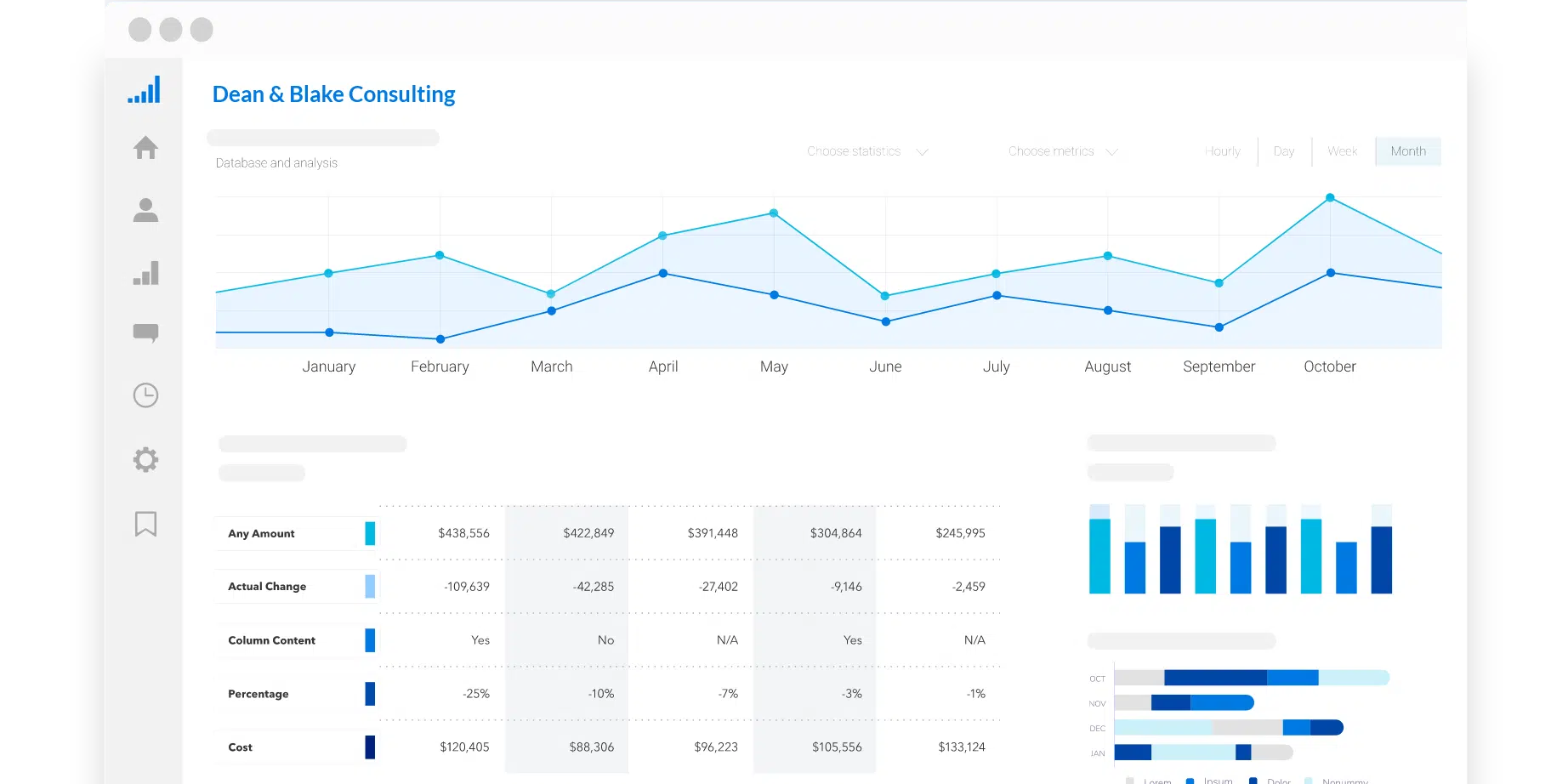This screenshot has height=784, width=1551.
Task: Open the messages chat bubble icon
Action: pos(145,332)
